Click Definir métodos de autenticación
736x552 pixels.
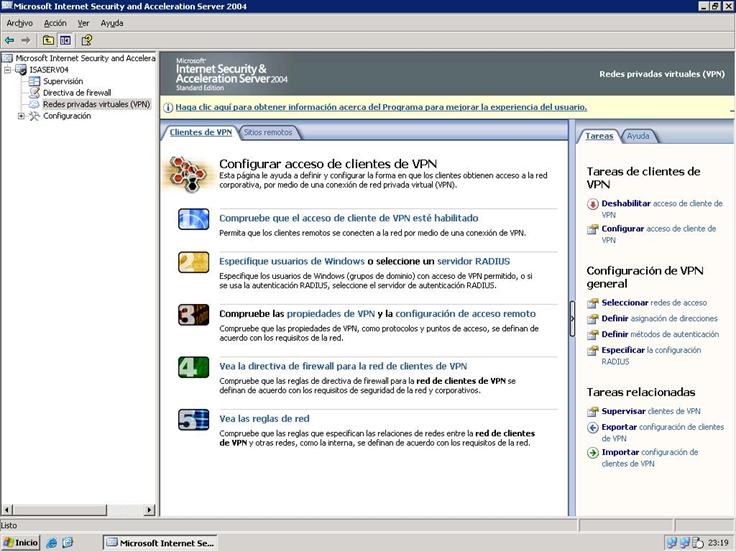660,335
